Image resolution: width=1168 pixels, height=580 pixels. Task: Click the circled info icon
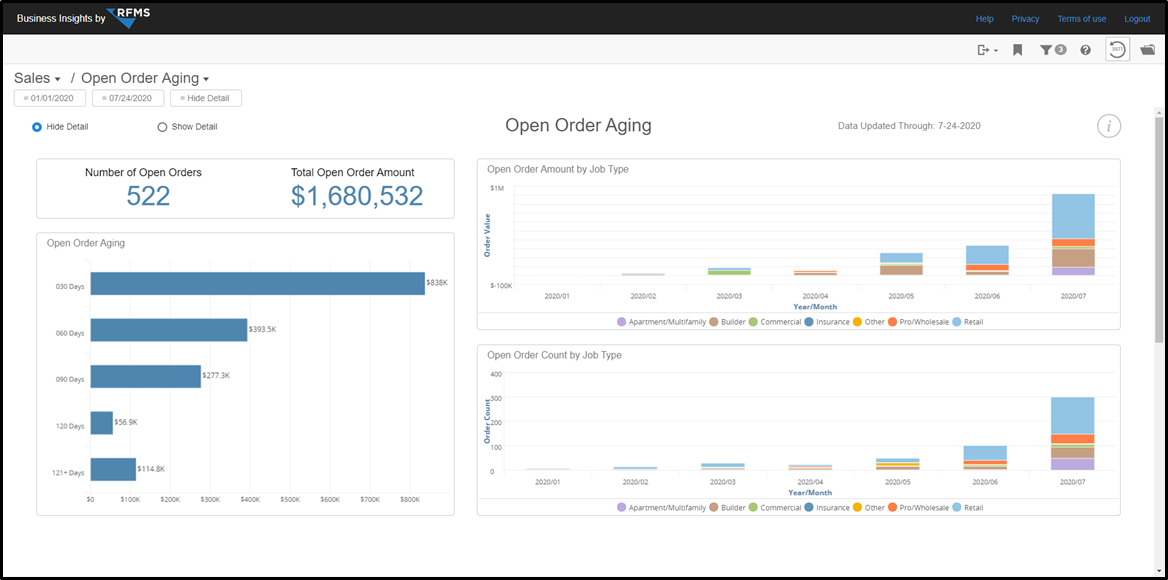pos(1108,127)
